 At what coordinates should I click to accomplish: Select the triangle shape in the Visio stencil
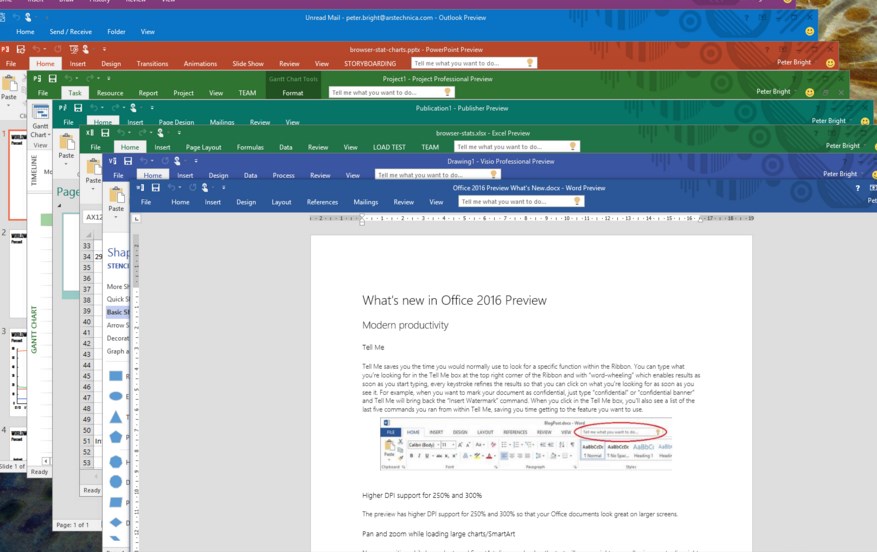coord(116,417)
